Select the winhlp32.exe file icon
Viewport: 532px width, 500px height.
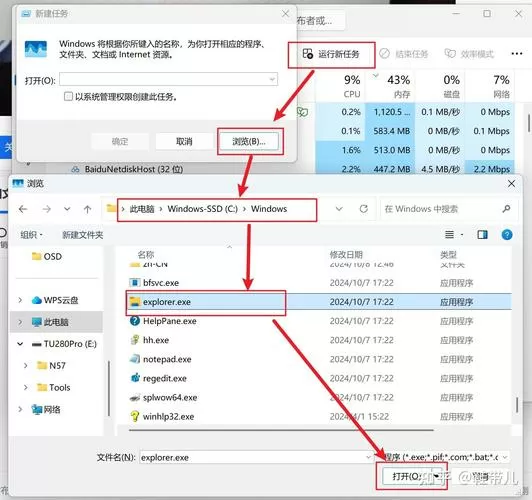click(135, 416)
